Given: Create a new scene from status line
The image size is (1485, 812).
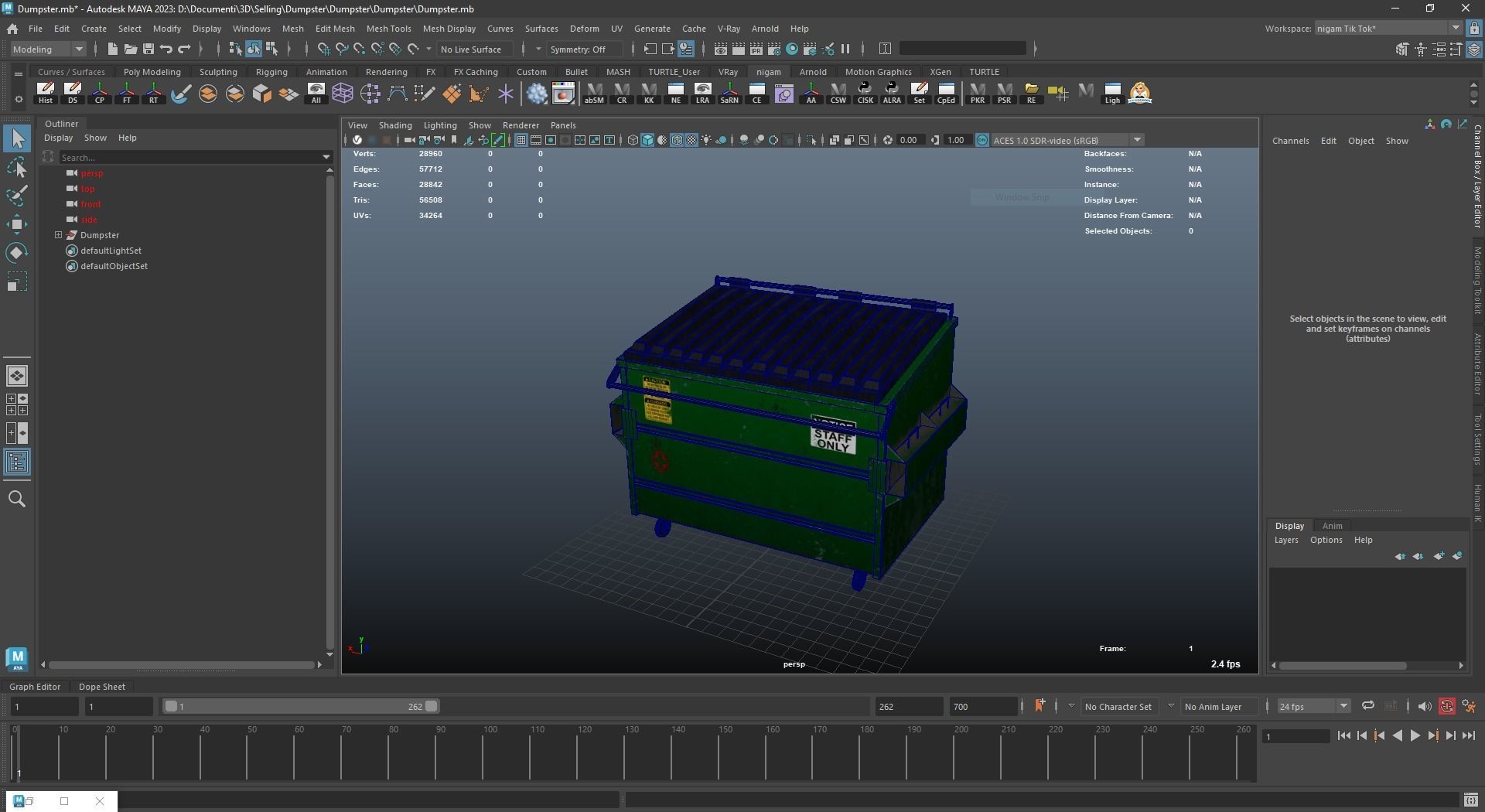Looking at the screenshot, I should click(x=112, y=49).
